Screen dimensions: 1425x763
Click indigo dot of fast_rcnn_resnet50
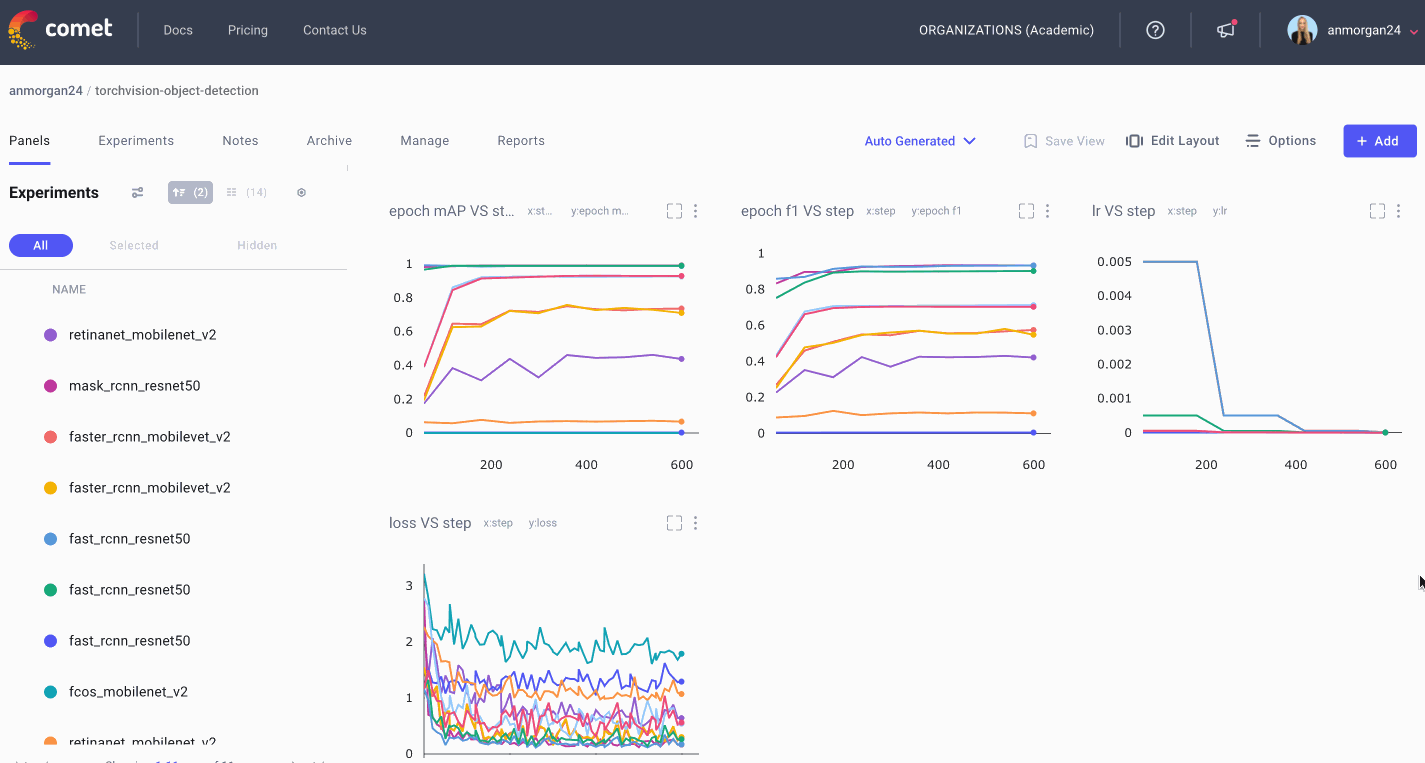(x=51, y=641)
